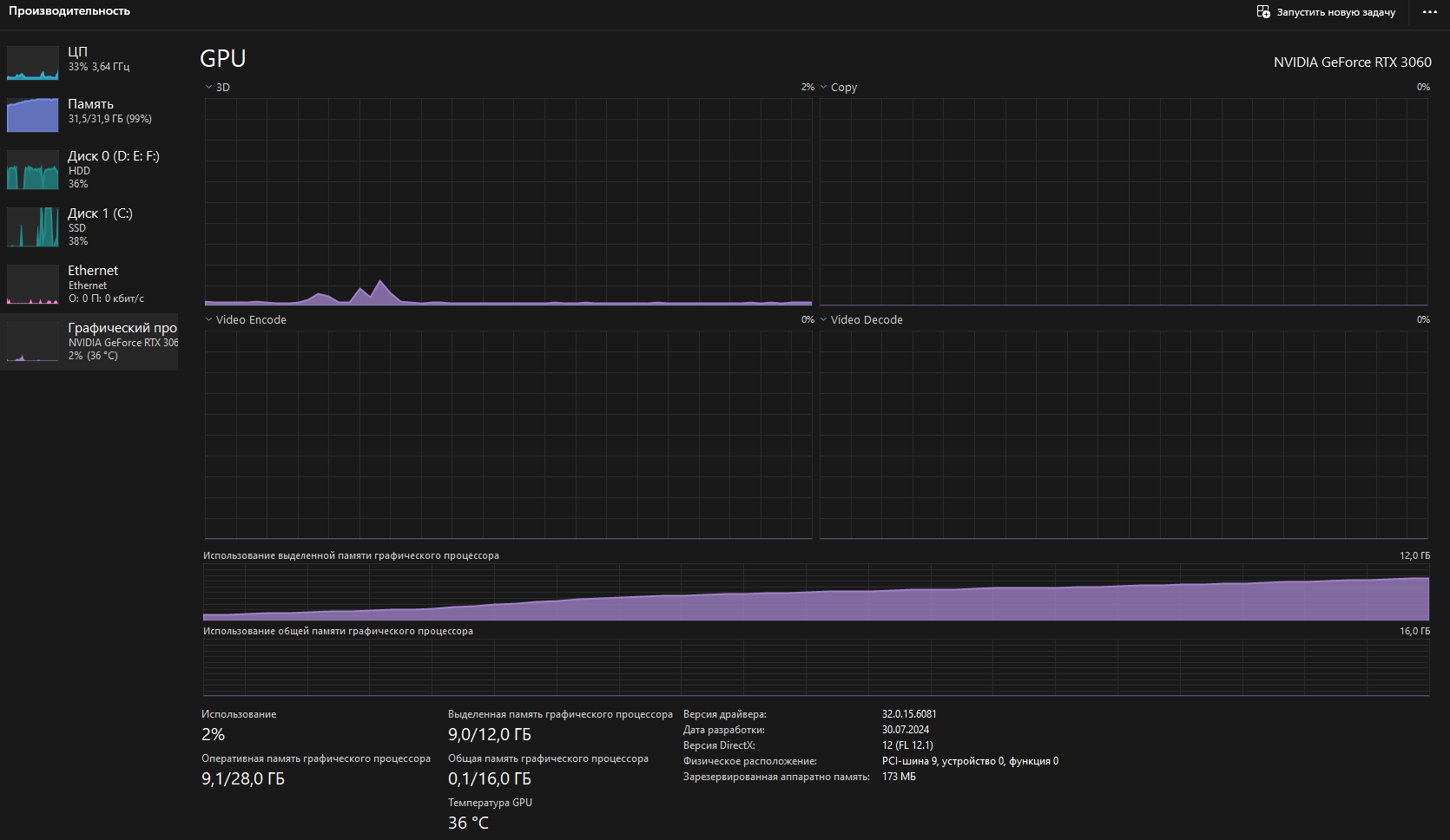The height and width of the screenshot is (840, 1450).
Task: Click the 9,0/12,0 ГБ dedicated memory value
Action: 490,734
